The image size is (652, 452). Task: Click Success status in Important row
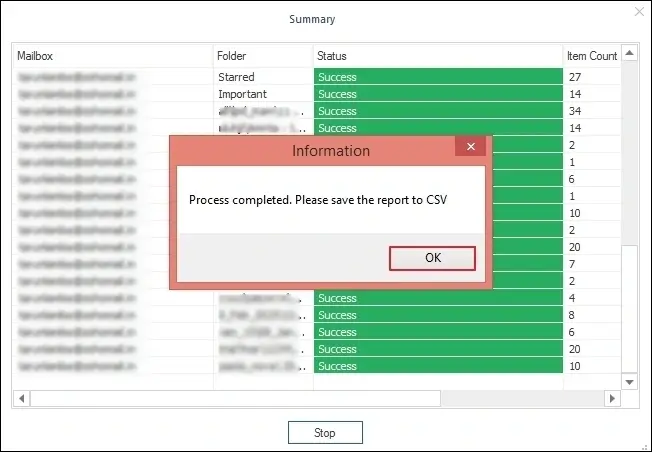pyautogui.click(x=438, y=94)
